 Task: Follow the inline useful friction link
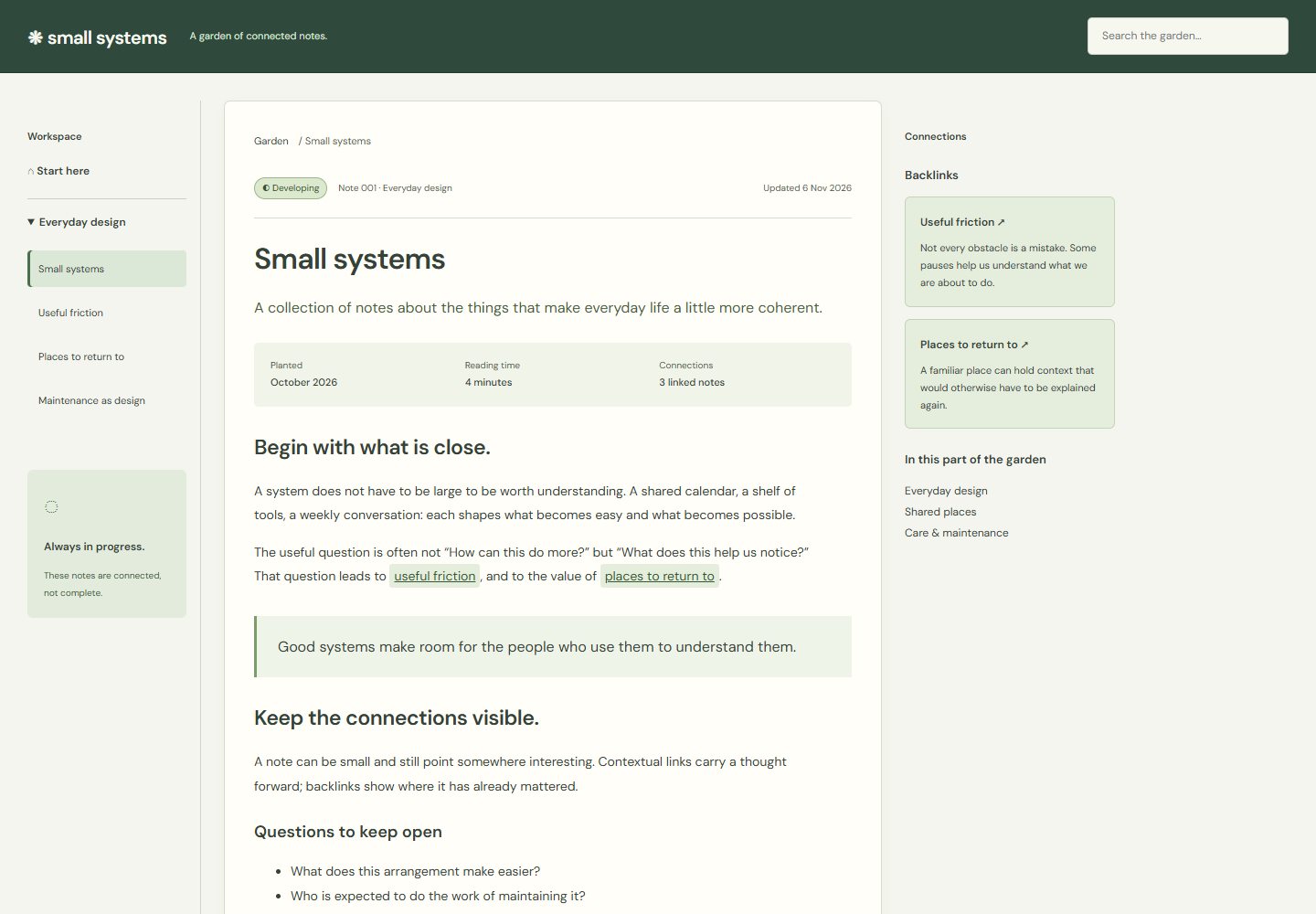pyautogui.click(x=435, y=576)
